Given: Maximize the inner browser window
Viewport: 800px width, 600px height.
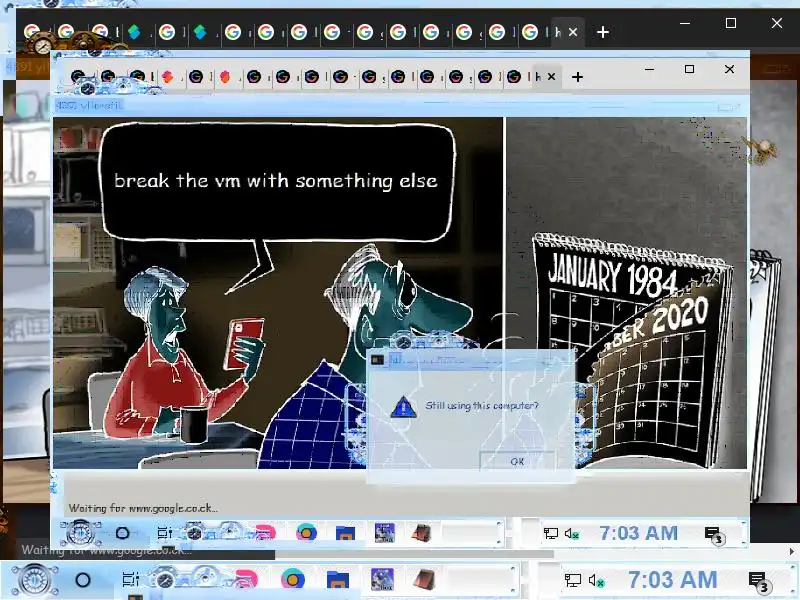Looking at the screenshot, I should 689,69.
